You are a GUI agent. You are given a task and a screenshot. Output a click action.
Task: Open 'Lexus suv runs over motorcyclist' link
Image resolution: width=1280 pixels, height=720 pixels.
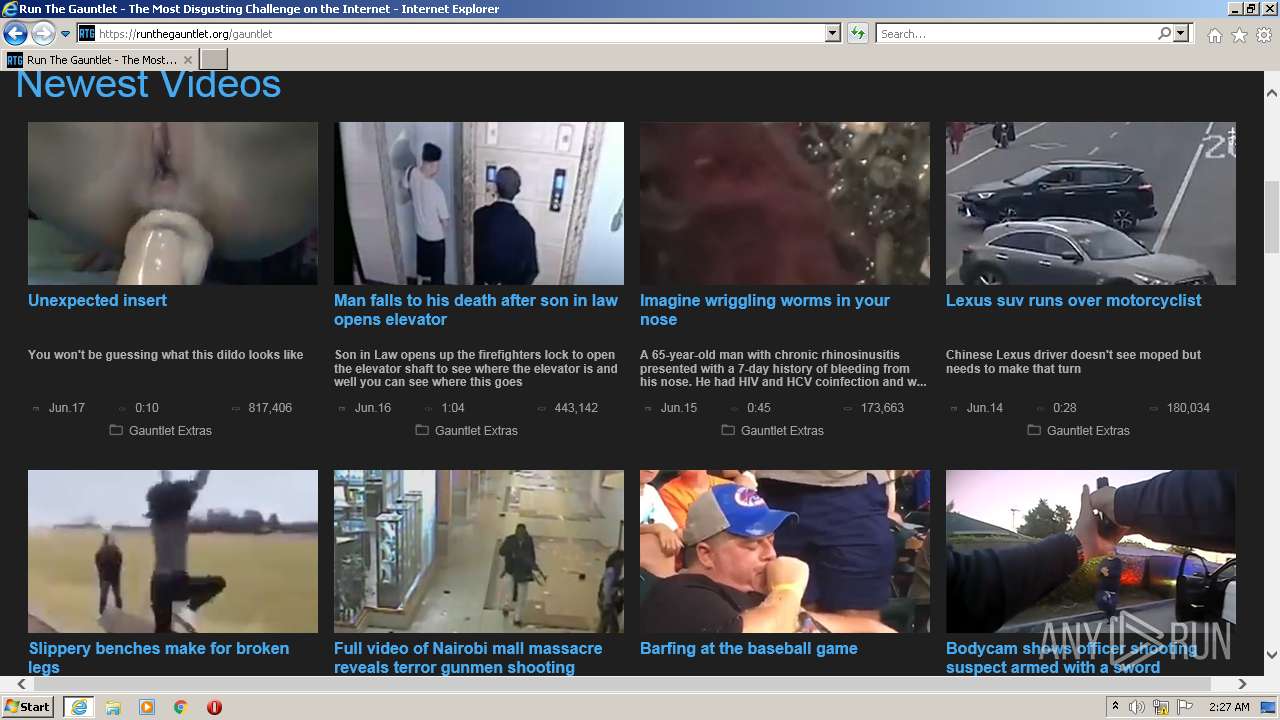pos(1073,300)
